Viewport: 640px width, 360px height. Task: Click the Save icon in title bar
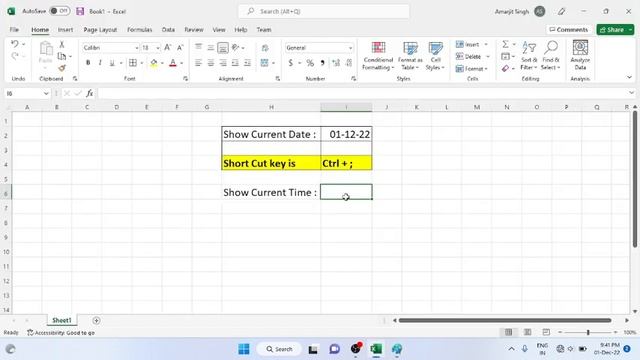point(80,11)
